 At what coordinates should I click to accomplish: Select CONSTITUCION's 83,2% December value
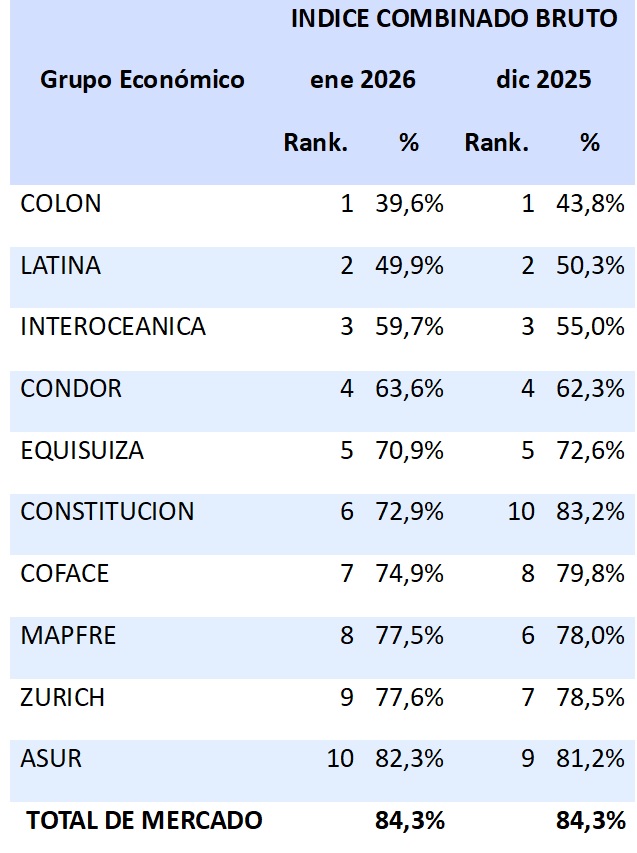[590, 512]
